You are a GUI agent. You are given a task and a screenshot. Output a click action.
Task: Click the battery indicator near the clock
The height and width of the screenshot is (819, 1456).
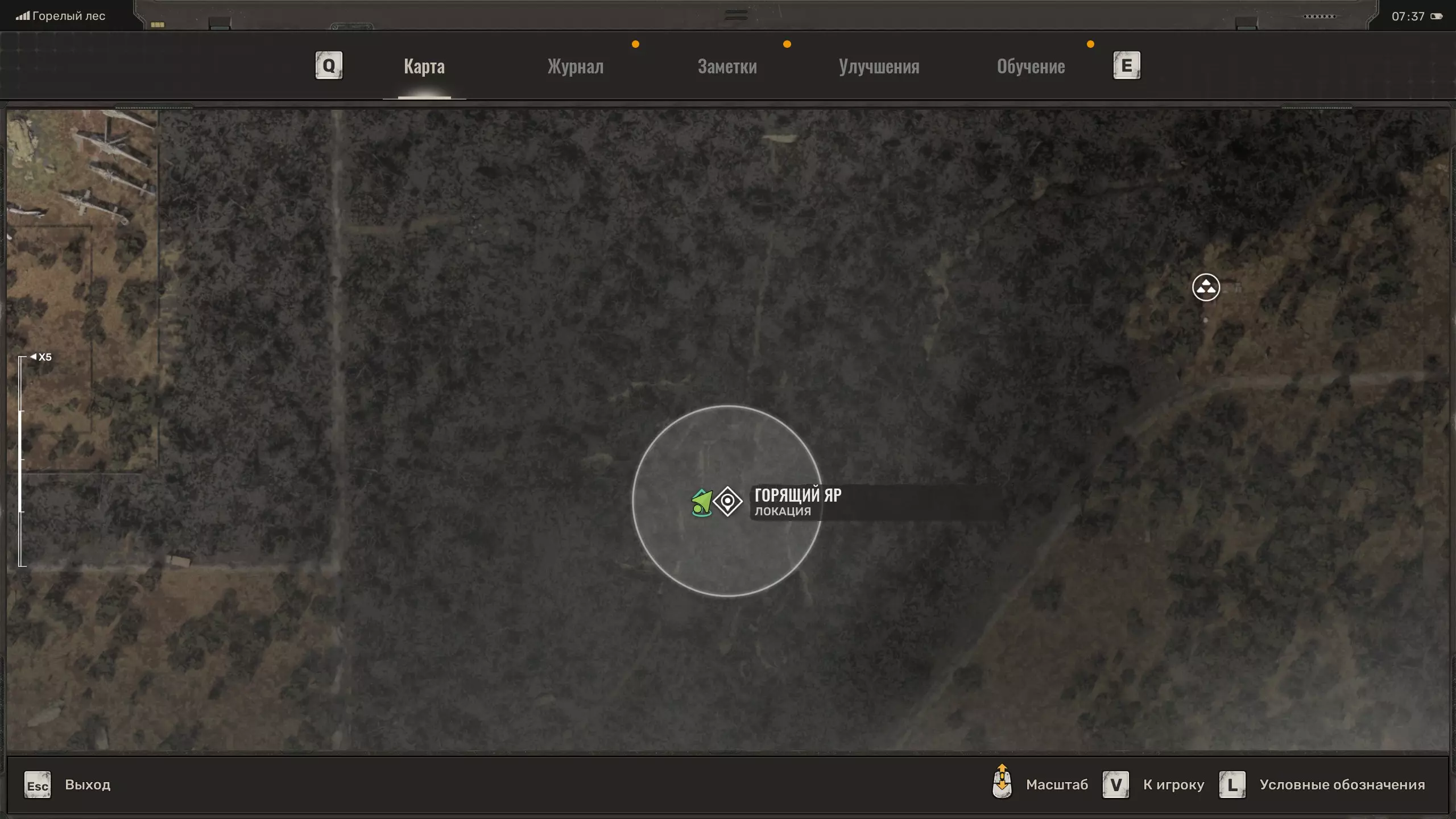(x=1436, y=16)
